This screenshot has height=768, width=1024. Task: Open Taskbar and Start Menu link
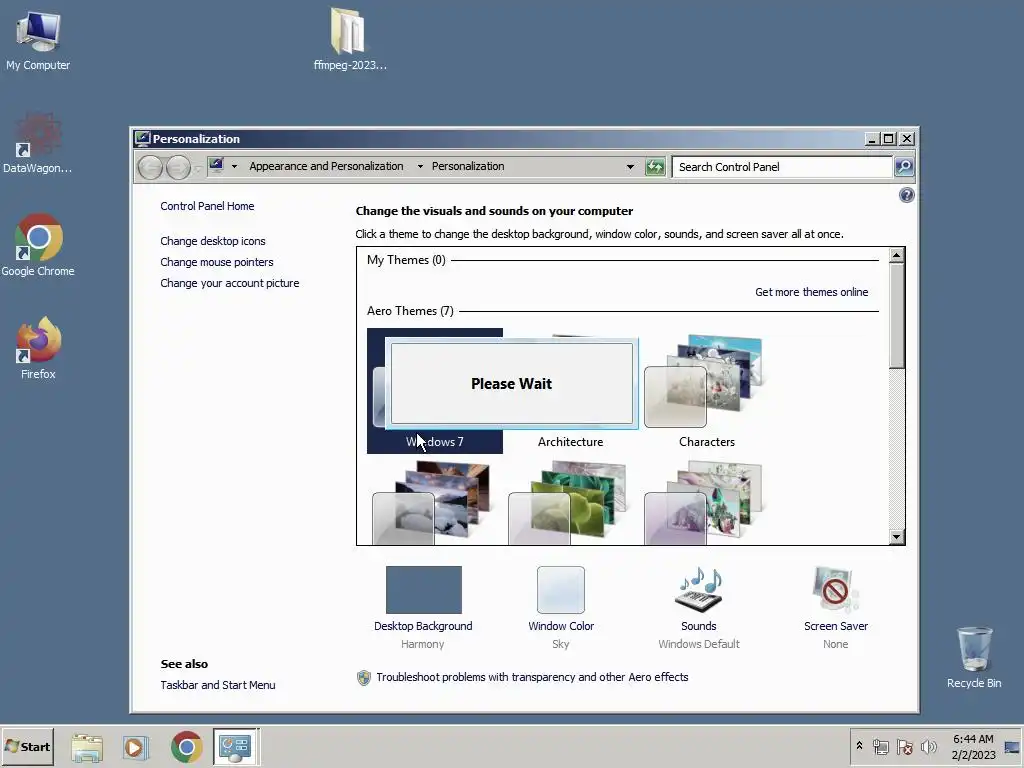click(217, 685)
